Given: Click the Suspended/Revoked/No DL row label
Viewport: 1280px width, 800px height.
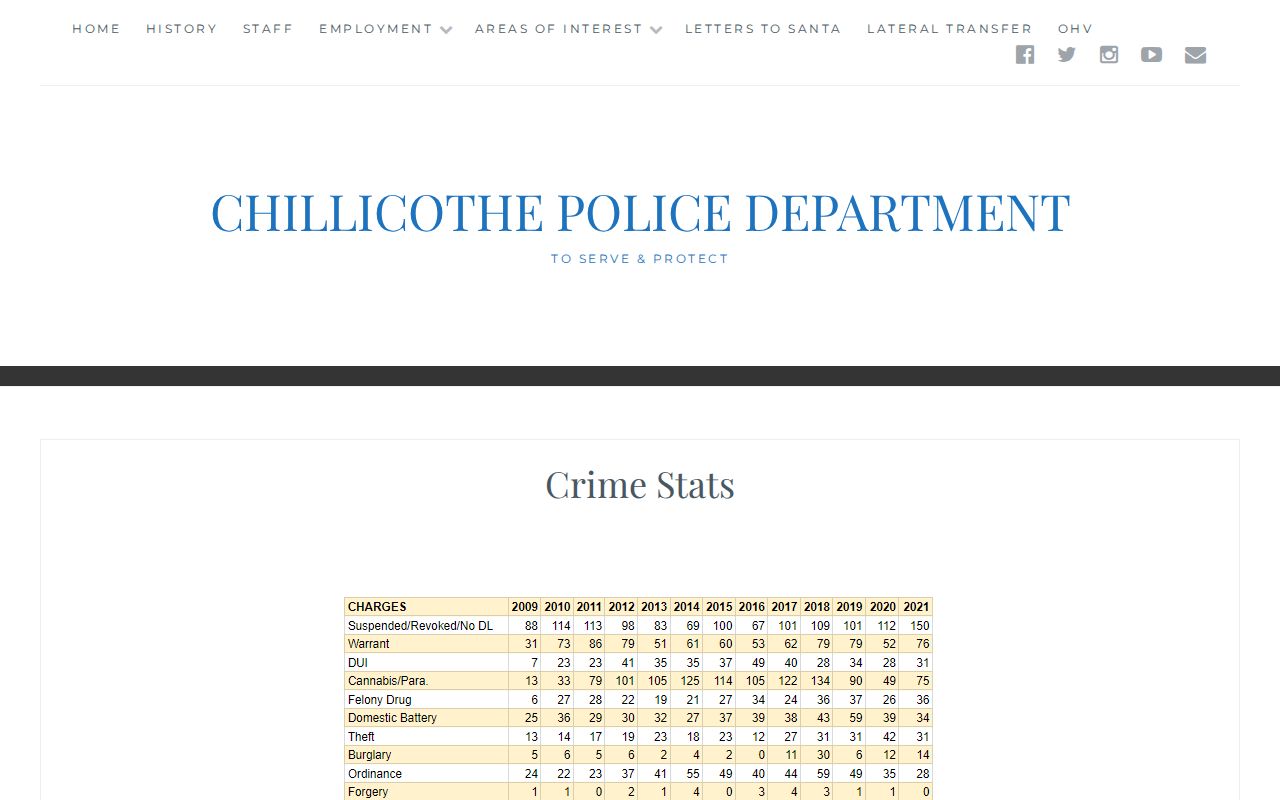Looking at the screenshot, I should point(420,626).
